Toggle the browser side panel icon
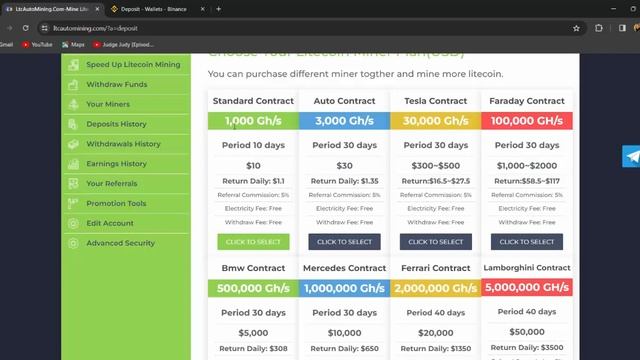640x360 pixels. tap(622, 28)
